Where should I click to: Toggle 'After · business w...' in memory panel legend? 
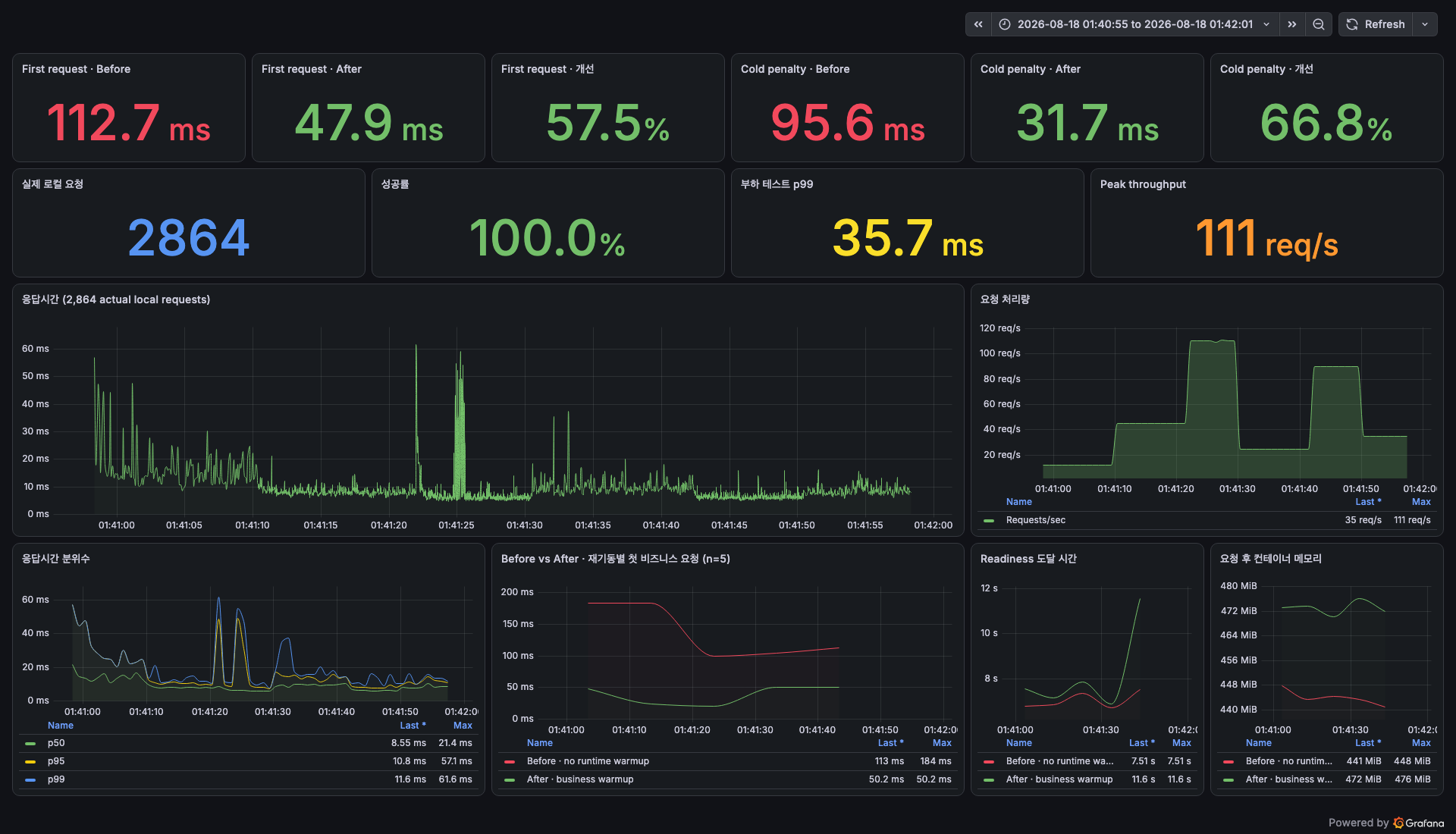(x=1288, y=779)
